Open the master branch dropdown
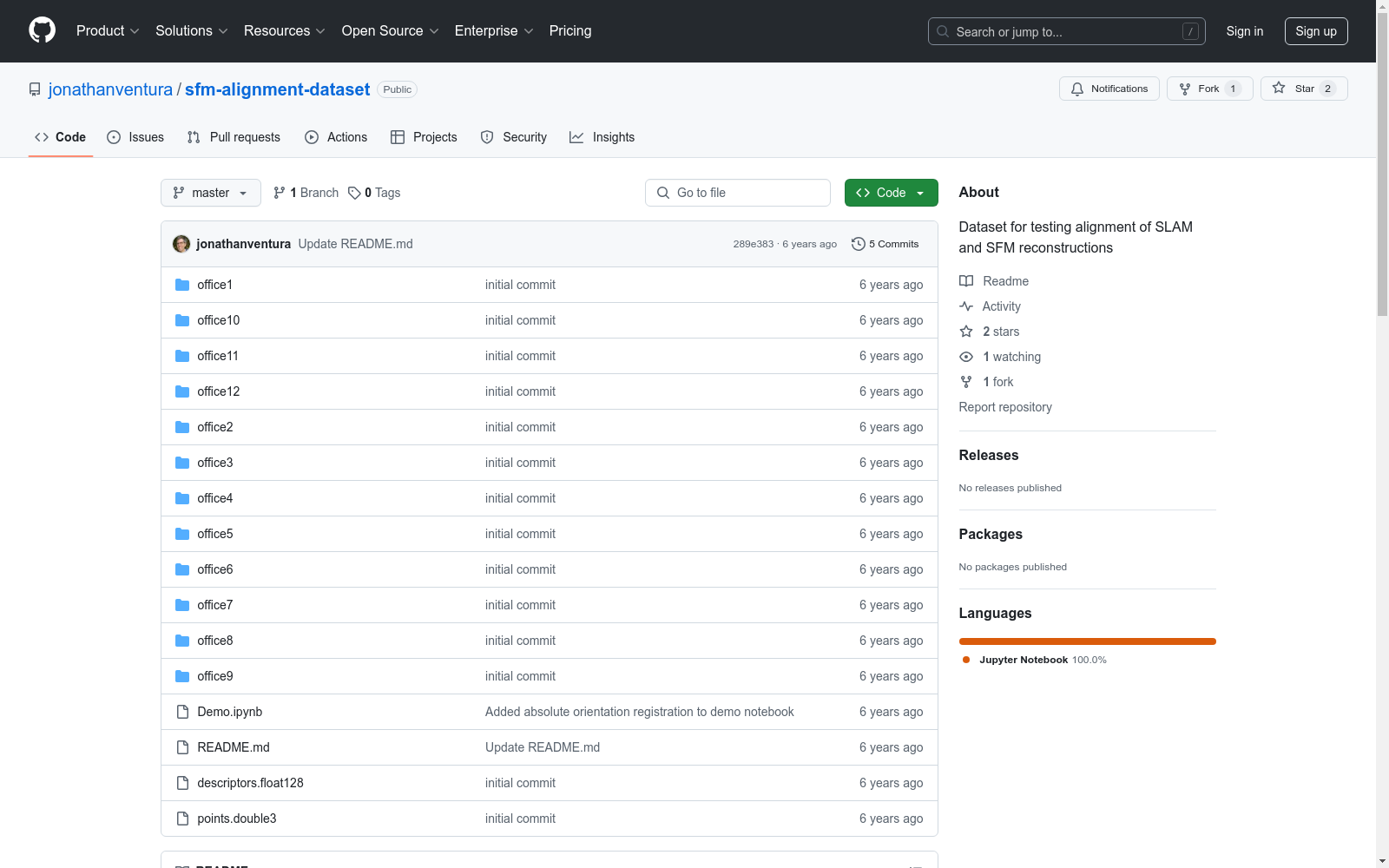The width and height of the screenshot is (1389, 868). [211, 193]
